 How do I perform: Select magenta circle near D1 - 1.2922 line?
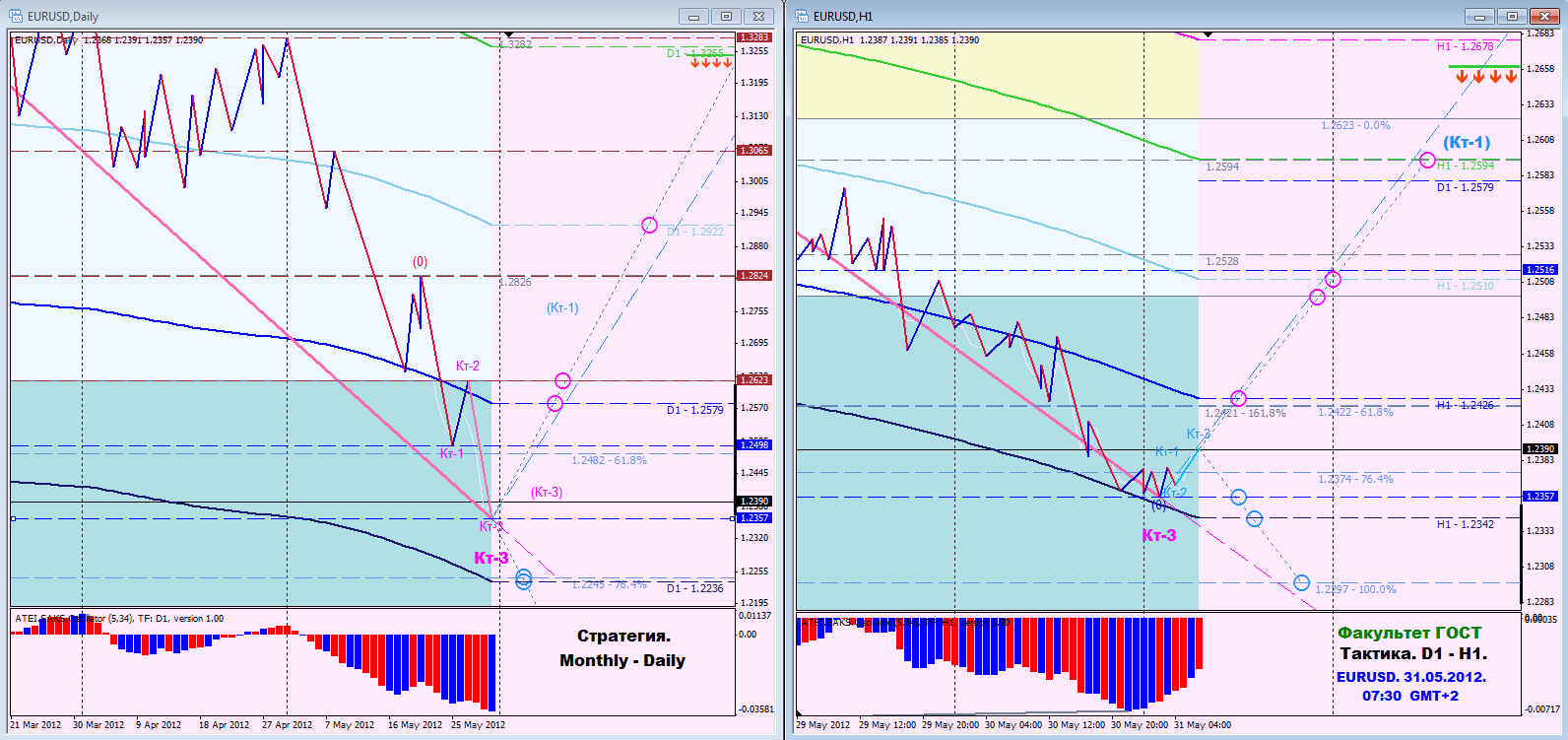click(x=649, y=226)
